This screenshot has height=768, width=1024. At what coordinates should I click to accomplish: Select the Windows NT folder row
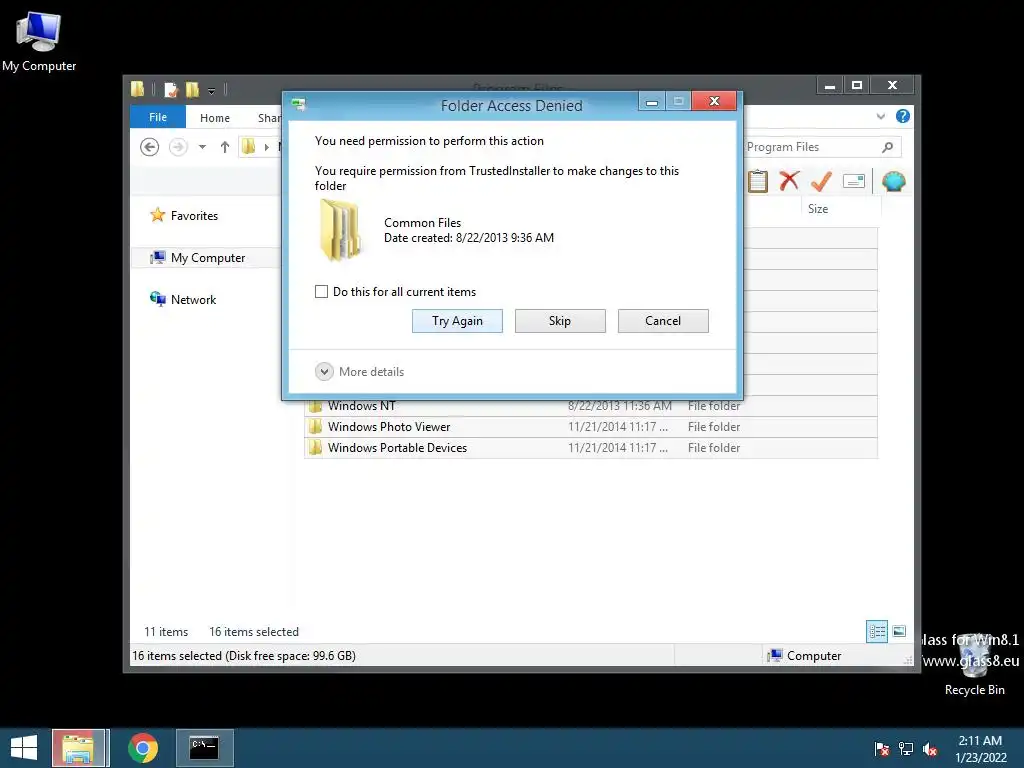(590, 406)
